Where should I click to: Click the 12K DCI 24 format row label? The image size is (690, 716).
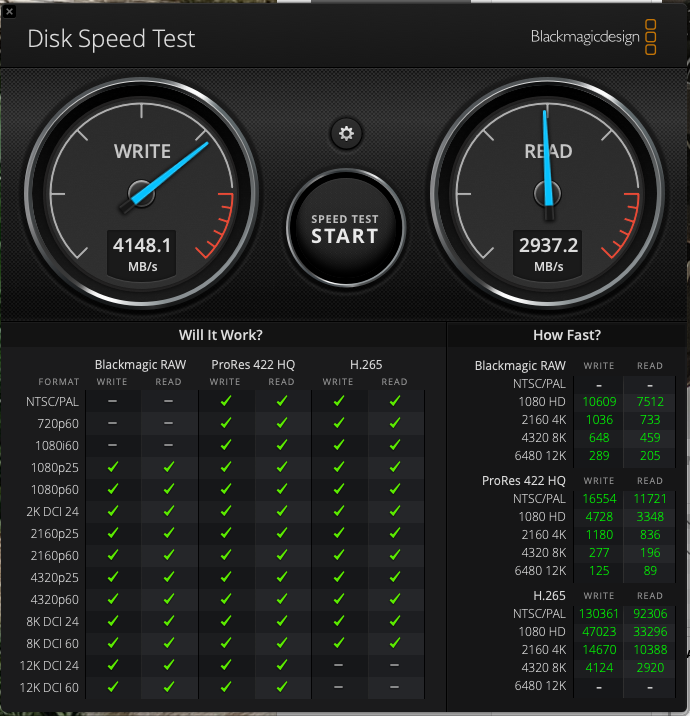49,665
